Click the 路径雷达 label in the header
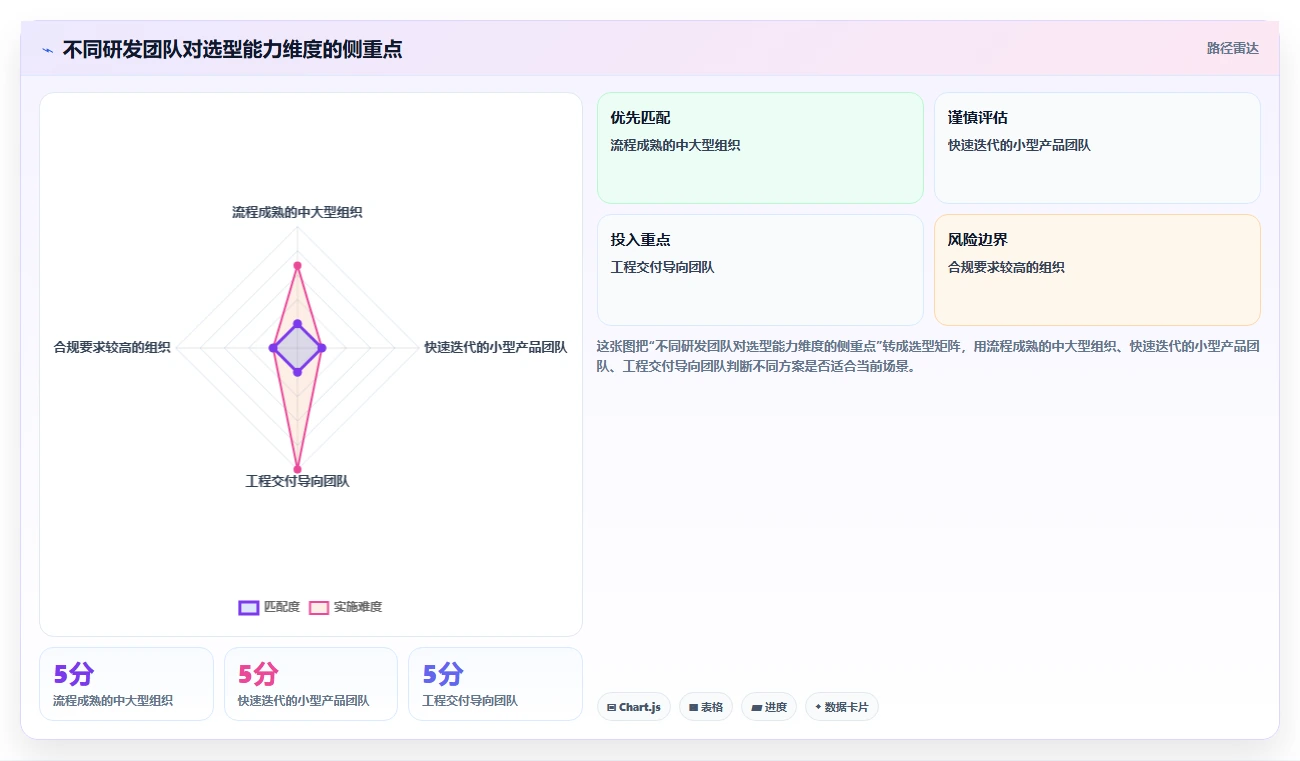Screen dimensions: 1300x761 (x=1233, y=48)
